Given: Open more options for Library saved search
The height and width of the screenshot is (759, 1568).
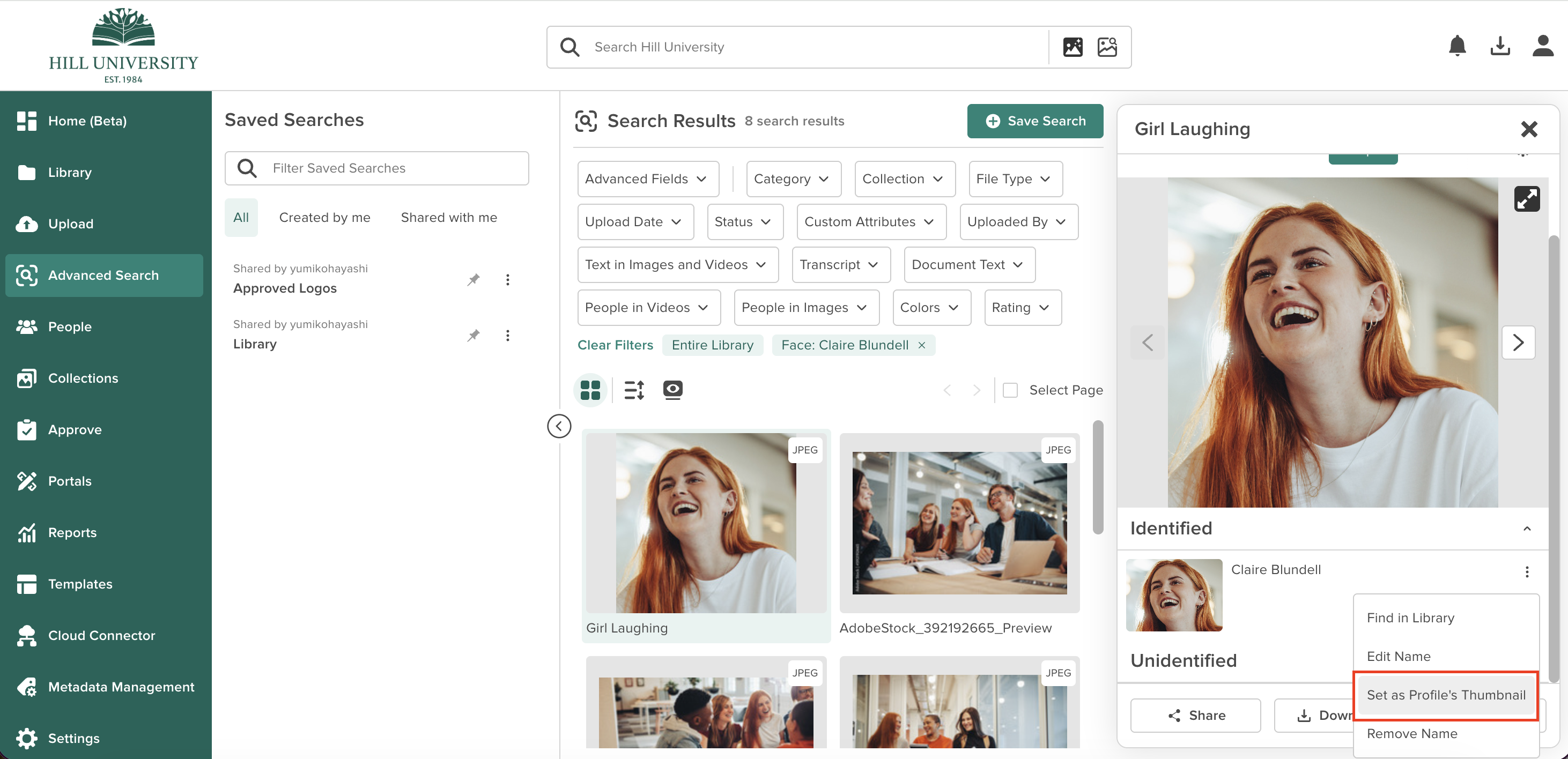Looking at the screenshot, I should tap(508, 336).
